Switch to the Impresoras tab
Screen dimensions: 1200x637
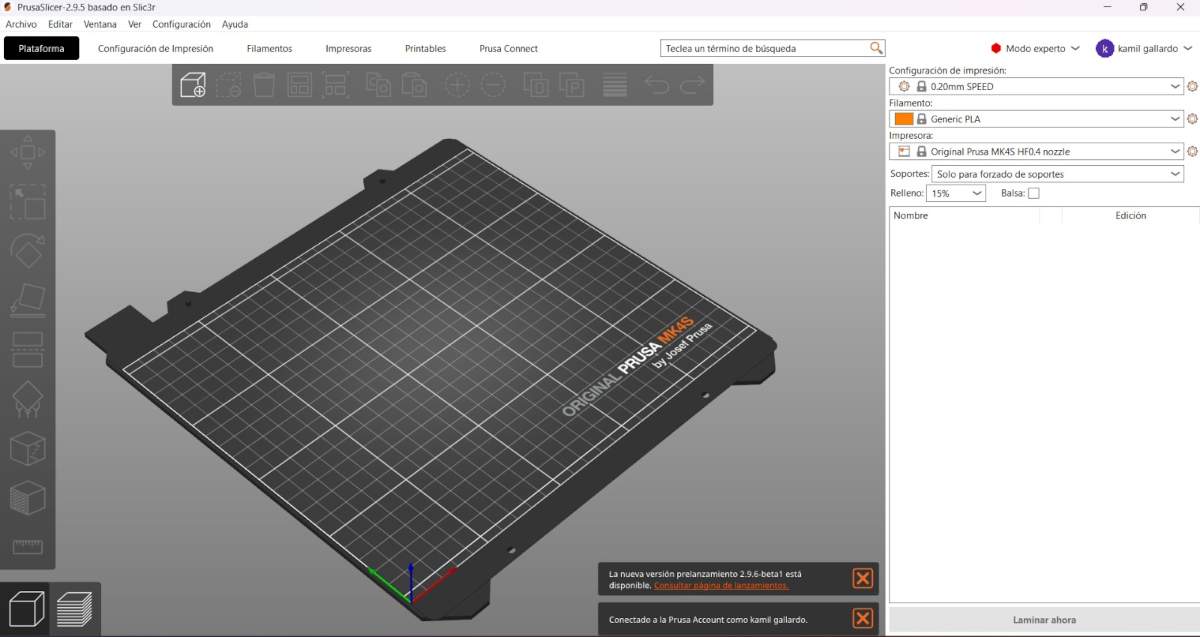348,48
